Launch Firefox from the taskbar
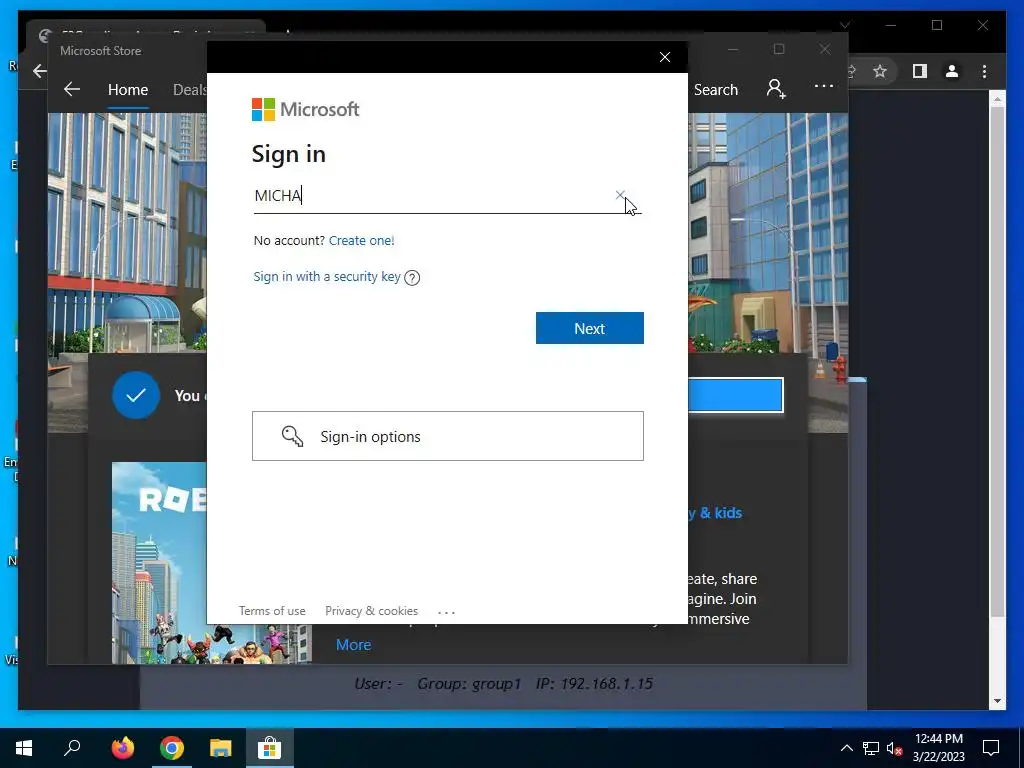 122,748
